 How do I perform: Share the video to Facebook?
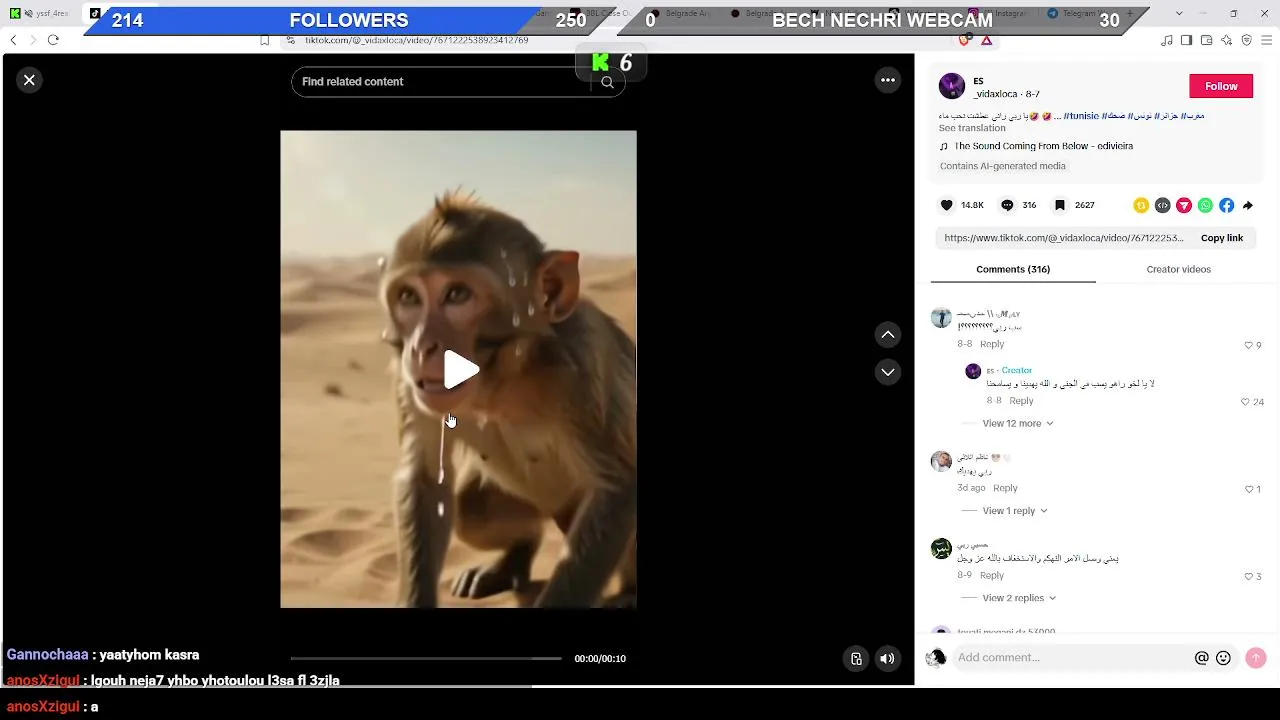(x=1227, y=205)
